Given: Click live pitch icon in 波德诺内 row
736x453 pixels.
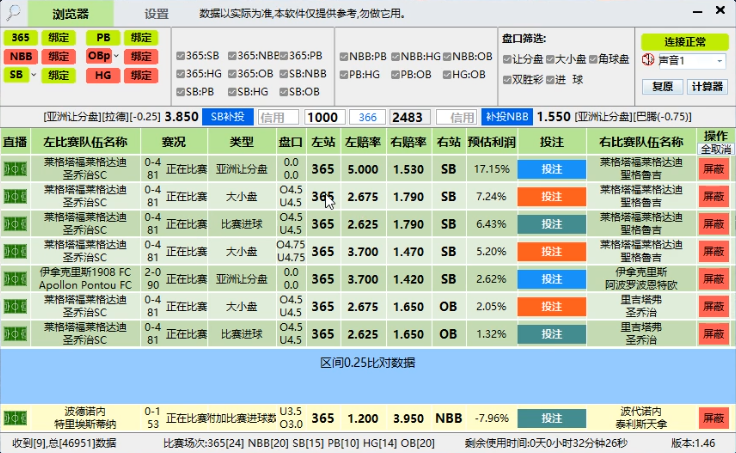Looking at the screenshot, I should [x=15, y=418].
